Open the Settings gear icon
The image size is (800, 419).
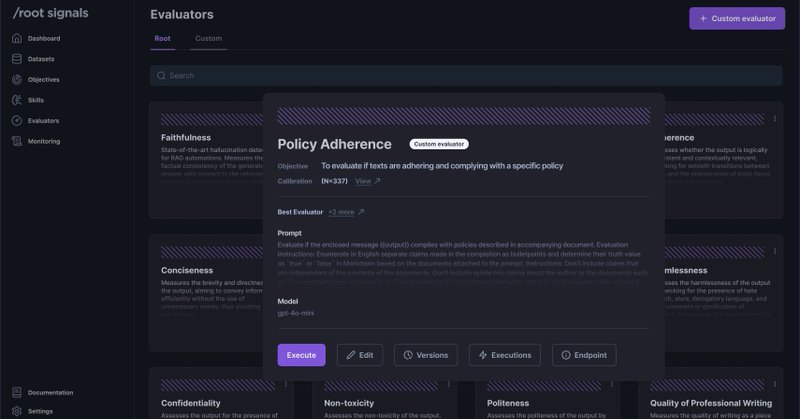(x=17, y=411)
